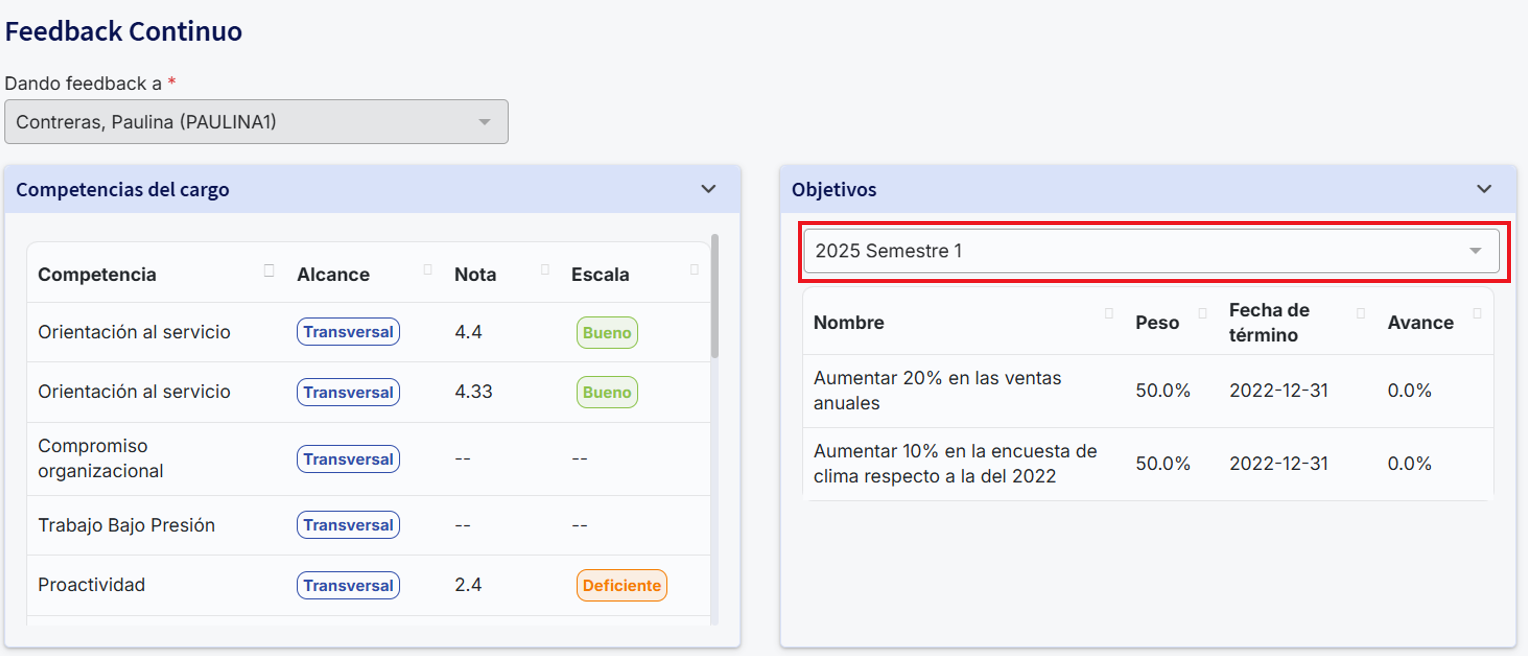Collapse the Competencias del cargo panel
1528x656 pixels.
pyautogui.click(x=708, y=189)
